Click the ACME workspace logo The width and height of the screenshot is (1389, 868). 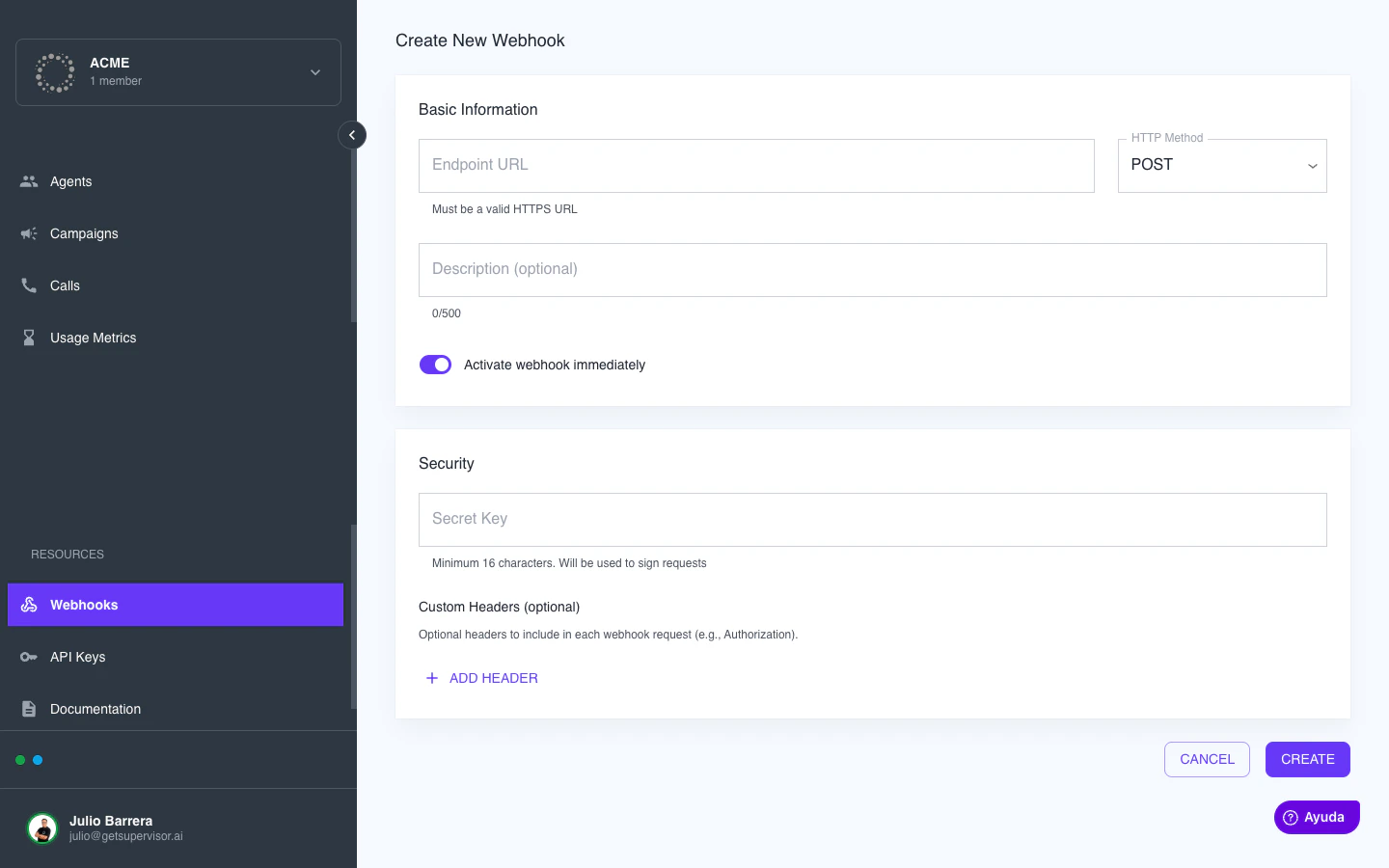[x=55, y=72]
